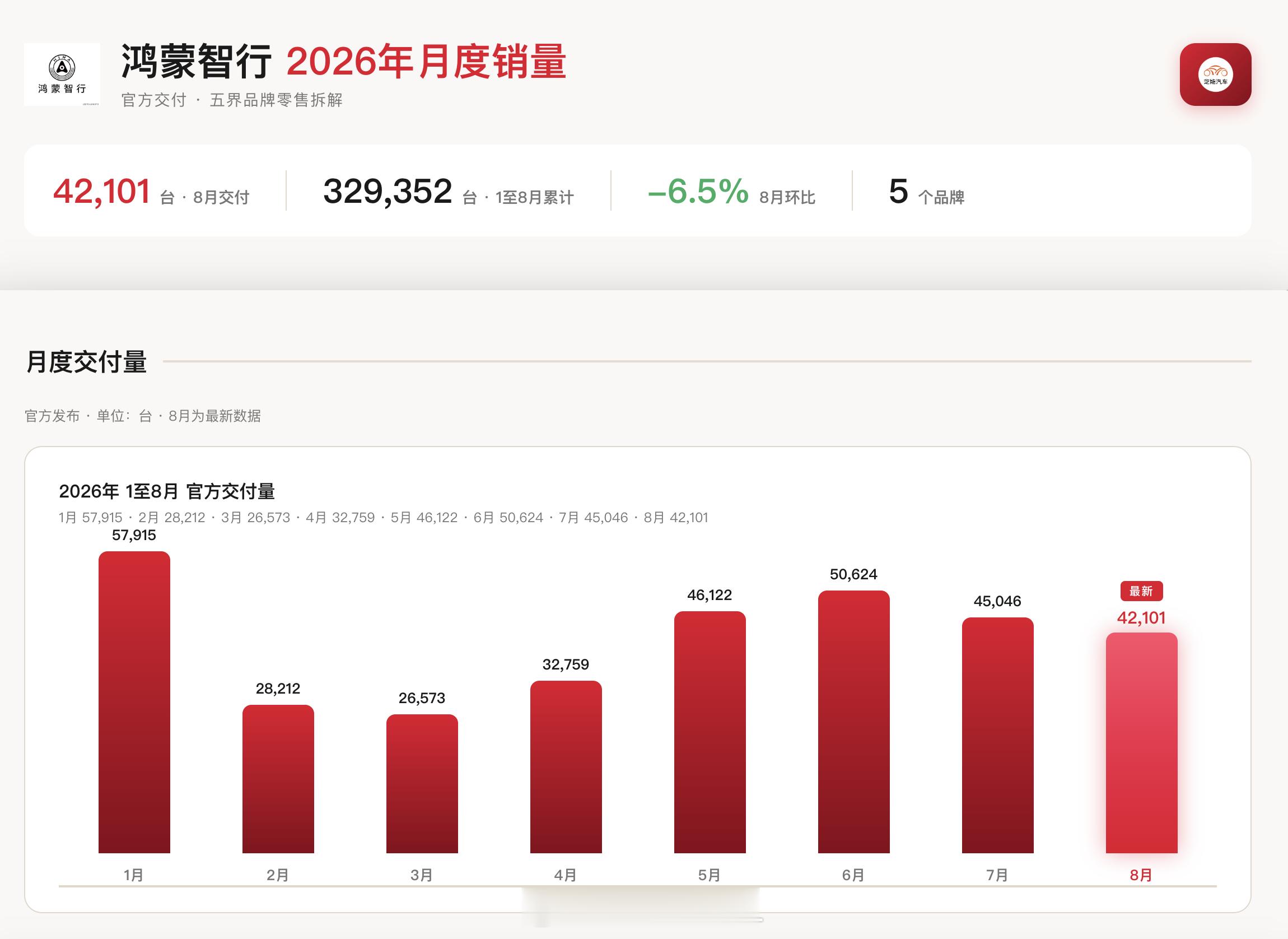Click the 8月环比 label

tap(787, 198)
